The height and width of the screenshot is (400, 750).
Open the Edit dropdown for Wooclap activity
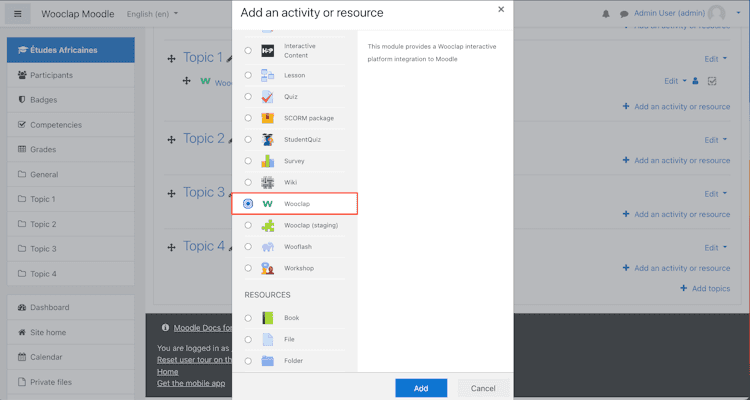(x=675, y=81)
